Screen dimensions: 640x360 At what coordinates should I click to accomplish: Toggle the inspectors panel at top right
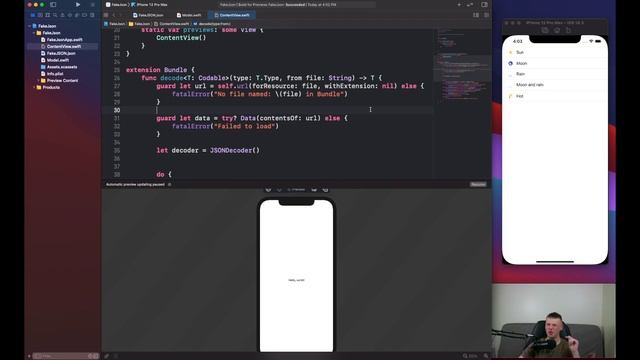pyautogui.click(x=484, y=4)
